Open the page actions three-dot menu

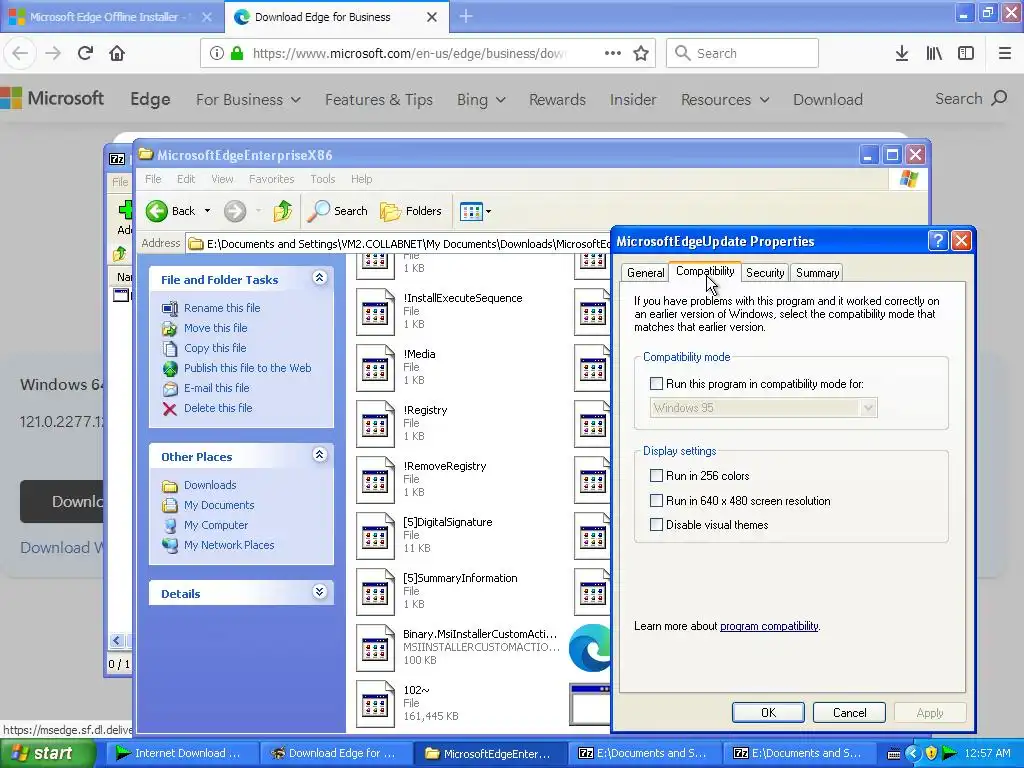pyautogui.click(x=612, y=53)
